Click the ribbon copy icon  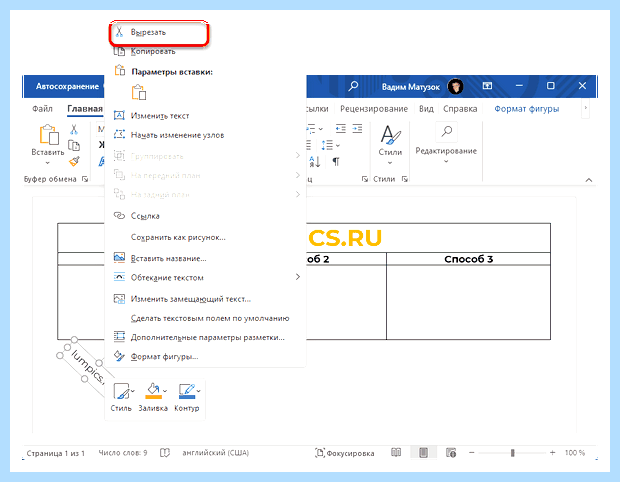tap(74, 146)
